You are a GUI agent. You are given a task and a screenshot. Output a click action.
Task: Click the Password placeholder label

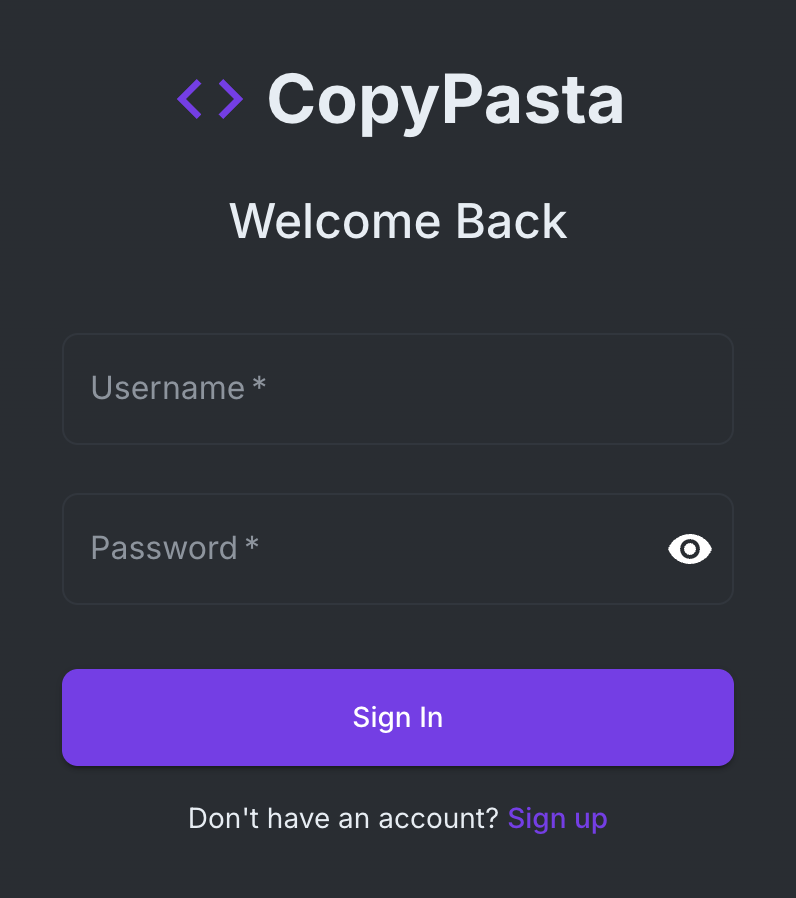164,548
